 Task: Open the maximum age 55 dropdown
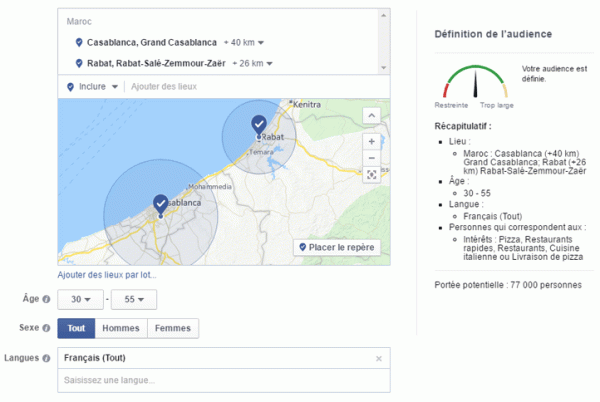[x=134, y=299]
